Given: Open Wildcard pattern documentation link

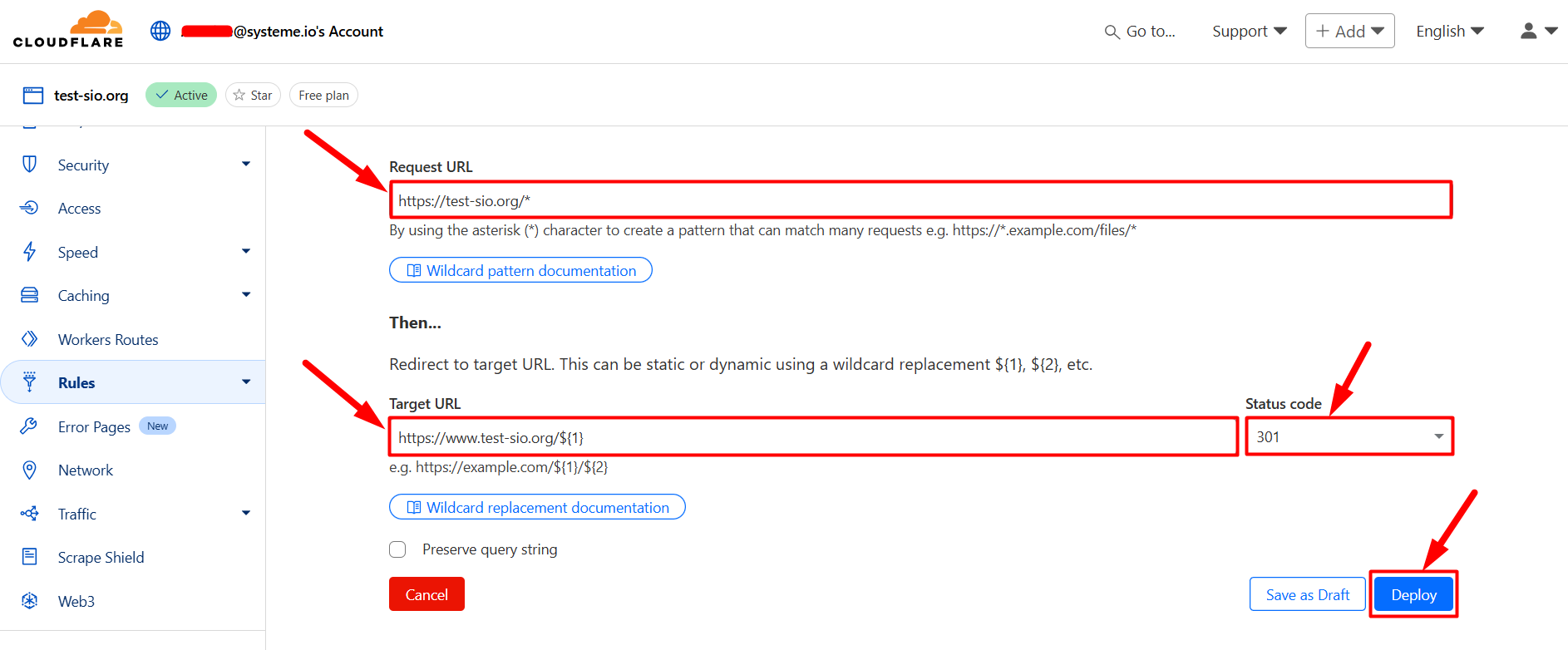Looking at the screenshot, I should tap(520, 270).
